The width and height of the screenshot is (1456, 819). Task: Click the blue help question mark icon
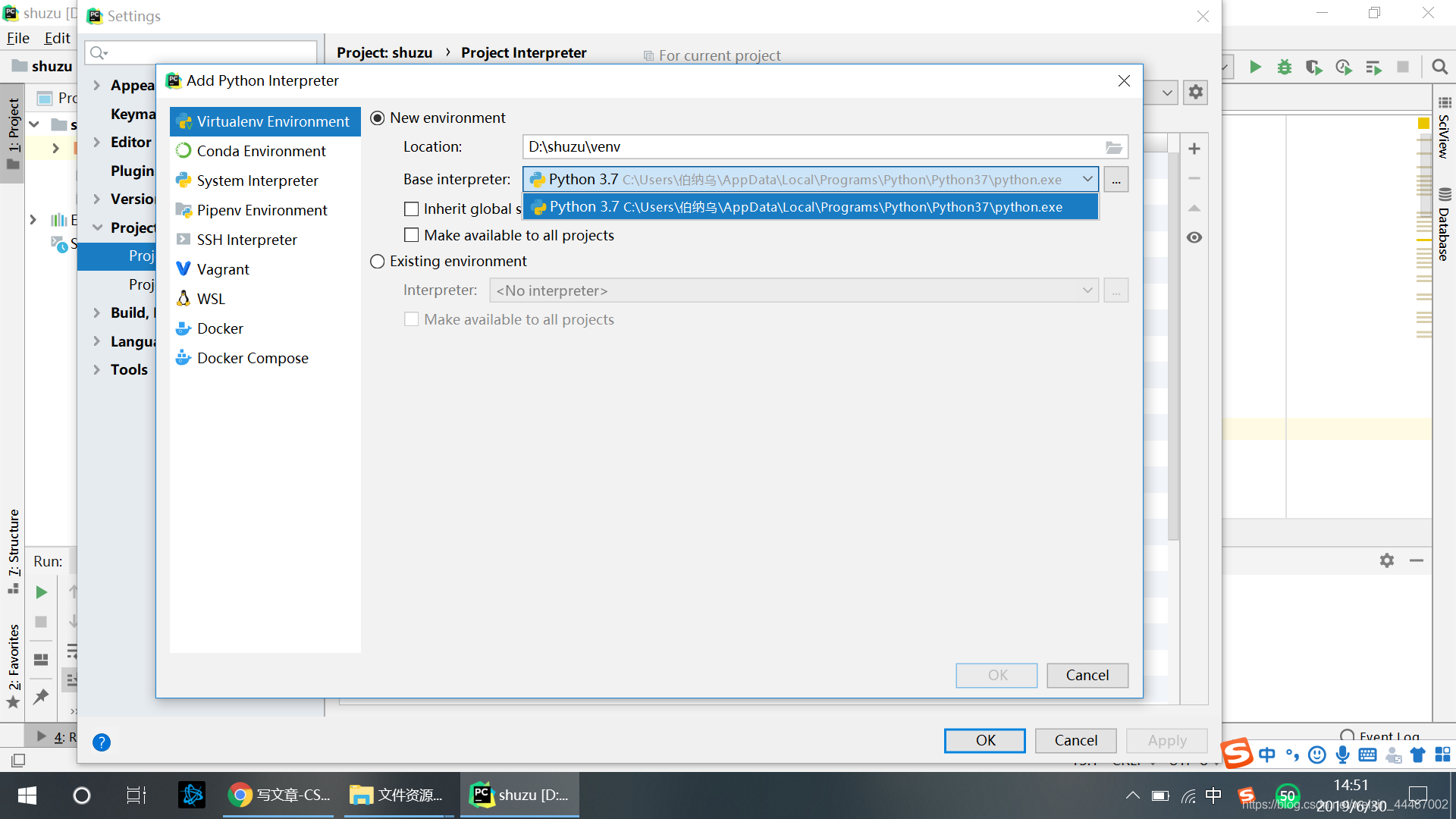point(102,742)
